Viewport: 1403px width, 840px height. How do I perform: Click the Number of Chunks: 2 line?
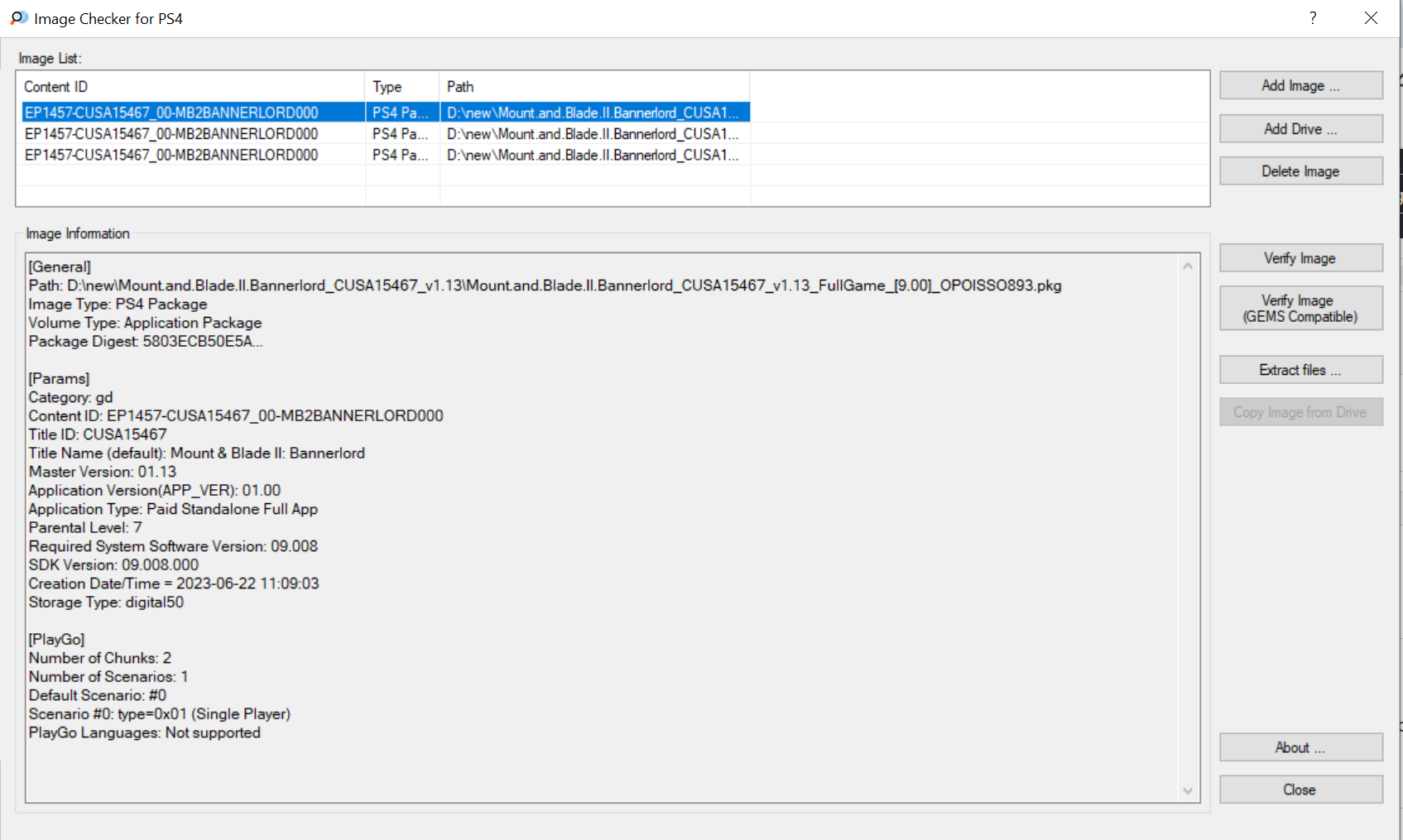coord(100,658)
